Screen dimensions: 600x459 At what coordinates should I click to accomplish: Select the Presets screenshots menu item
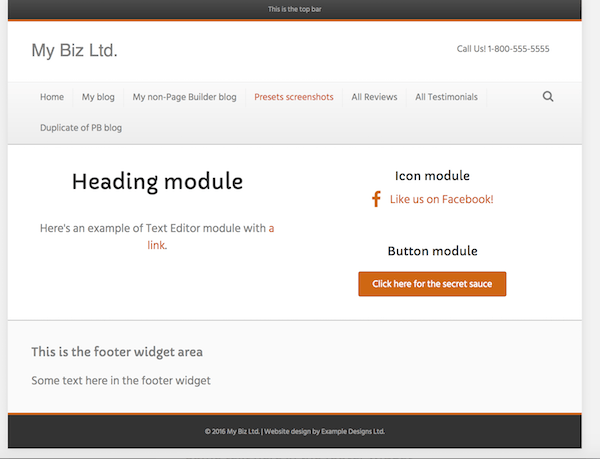pyautogui.click(x=293, y=97)
